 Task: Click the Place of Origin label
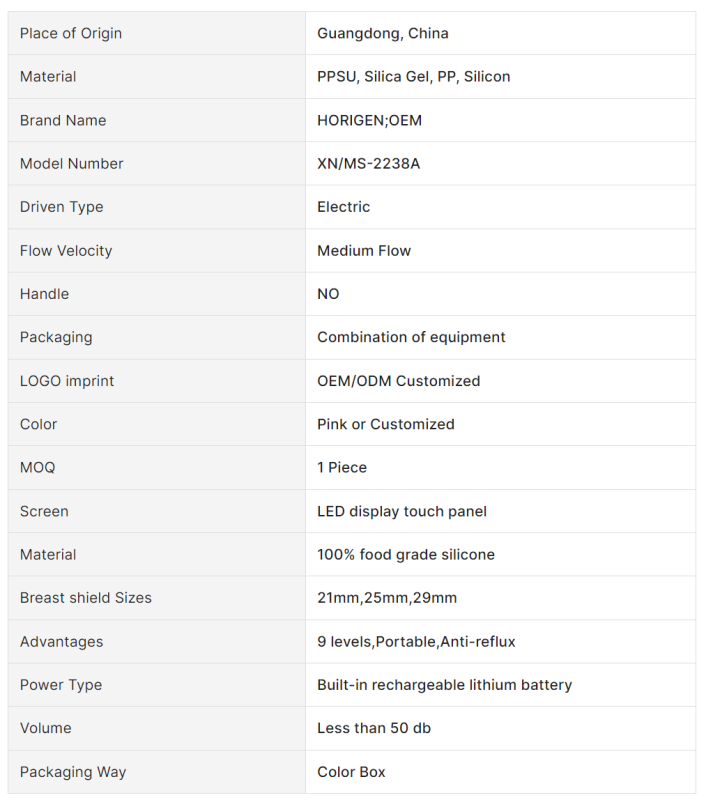pyautogui.click(x=71, y=33)
